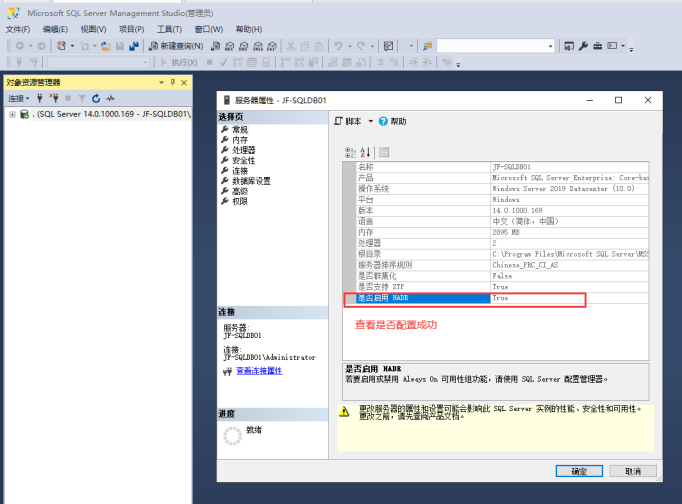This screenshot has width=682, height=504.
Task: Click the find in files toolbar icon
Action: (428, 46)
